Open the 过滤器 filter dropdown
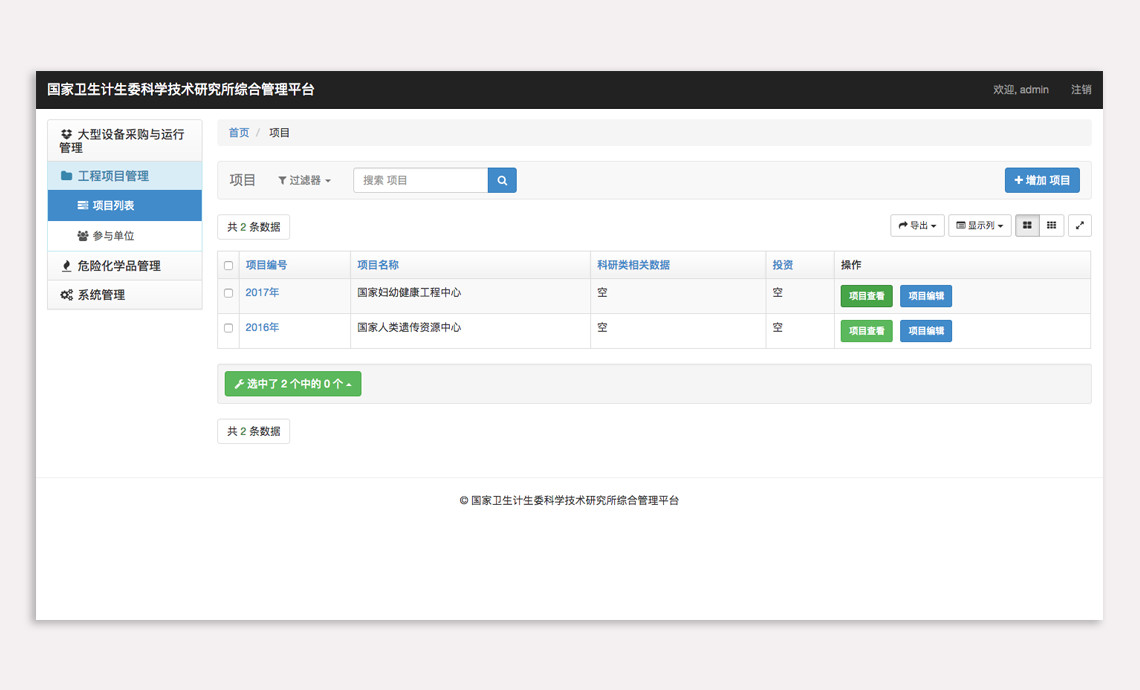The height and width of the screenshot is (690, 1140). pyautogui.click(x=304, y=181)
